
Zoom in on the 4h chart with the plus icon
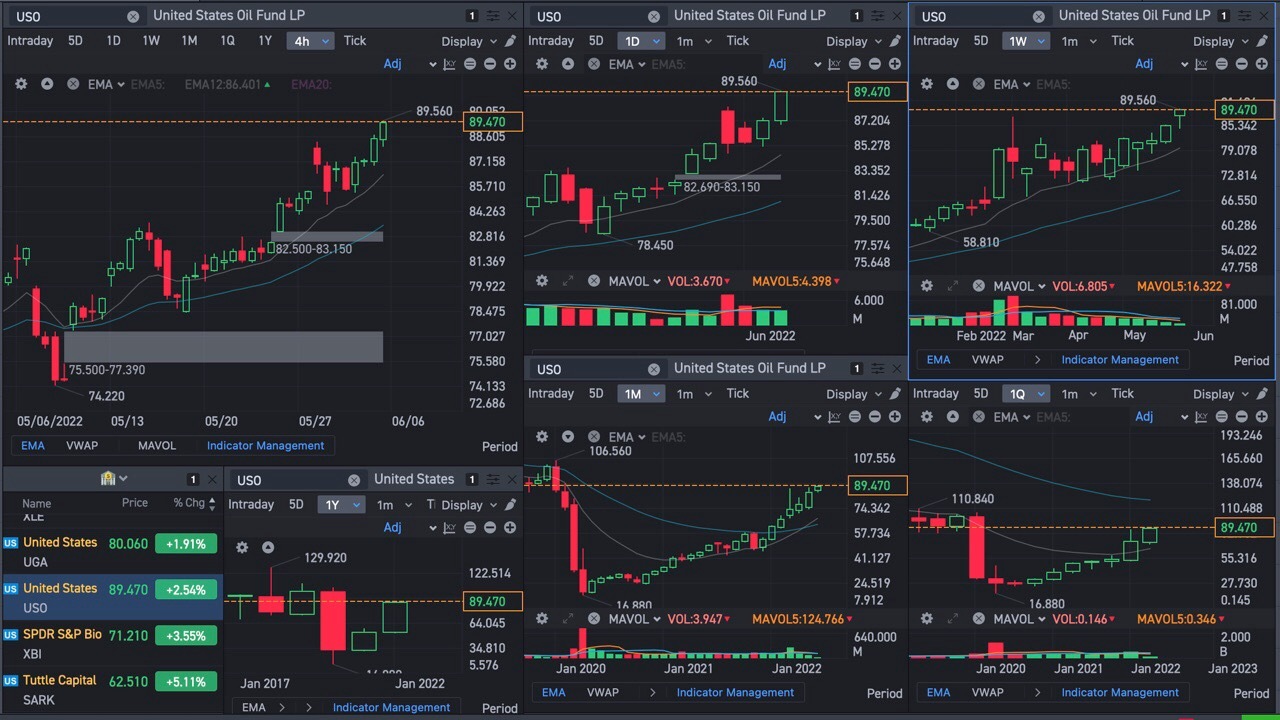(510, 64)
